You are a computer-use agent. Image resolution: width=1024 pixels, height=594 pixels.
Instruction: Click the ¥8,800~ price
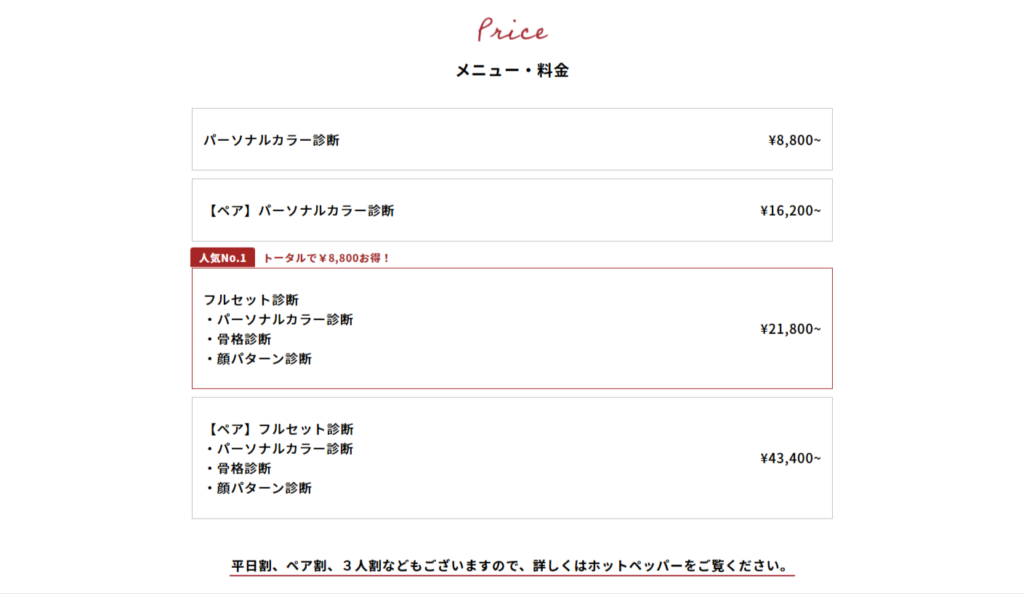point(794,140)
